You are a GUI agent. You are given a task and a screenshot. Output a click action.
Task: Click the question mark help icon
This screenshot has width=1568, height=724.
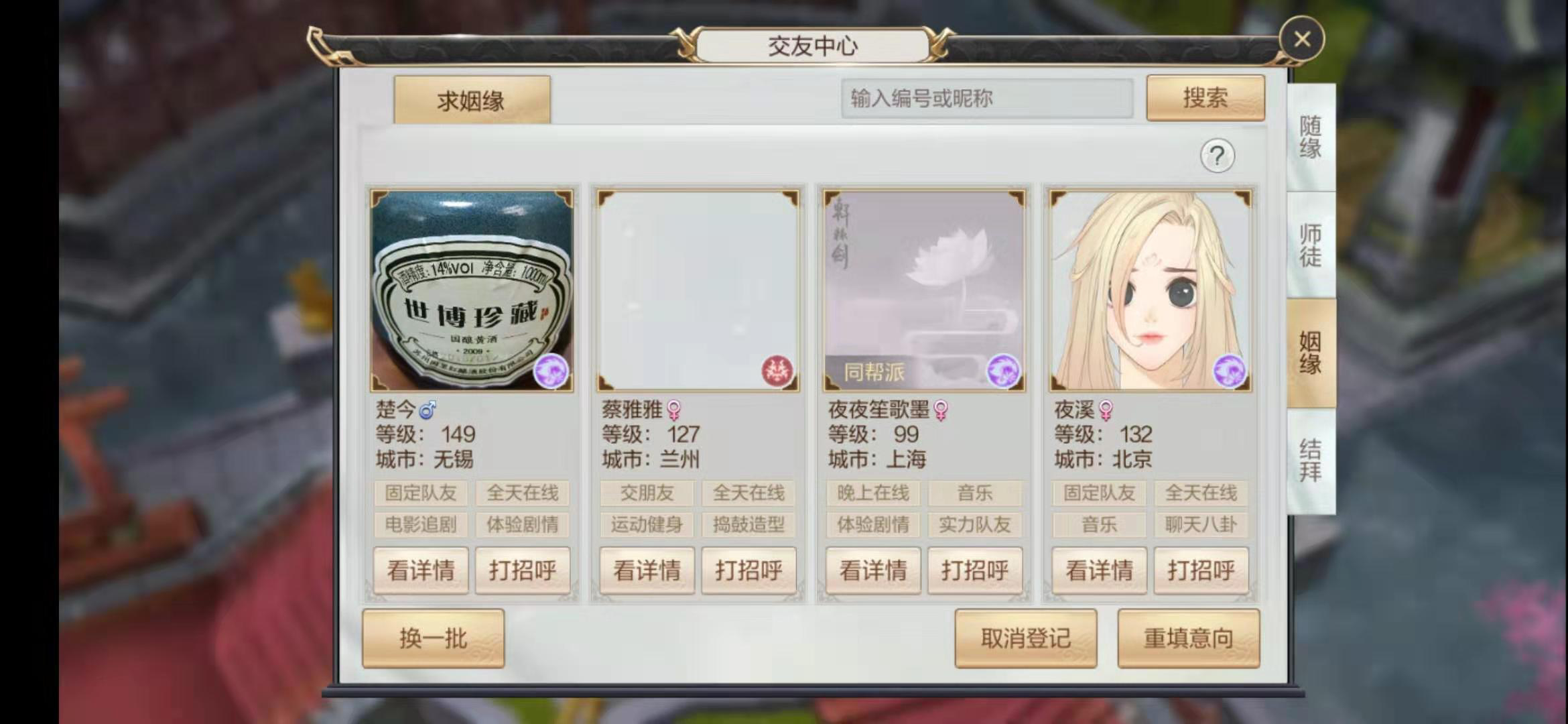(x=1217, y=156)
